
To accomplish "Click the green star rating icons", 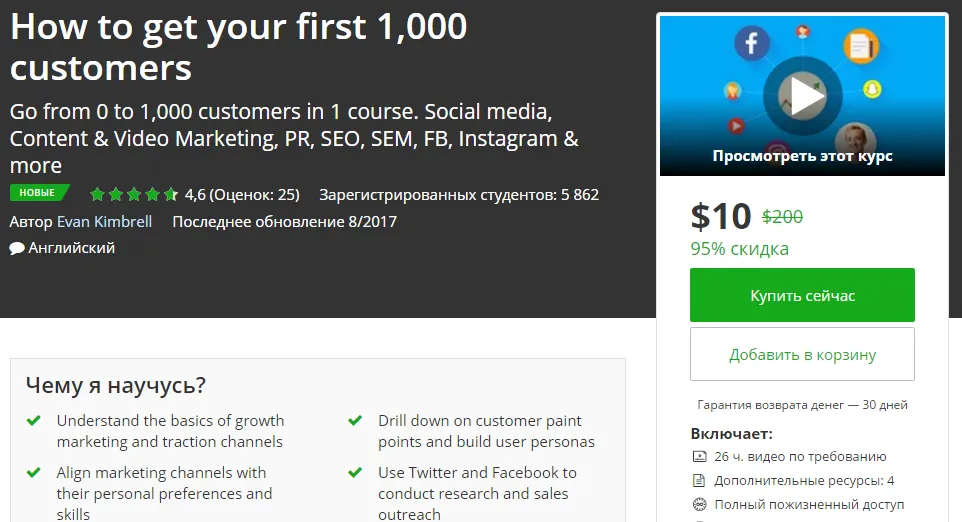I will (x=133, y=194).
